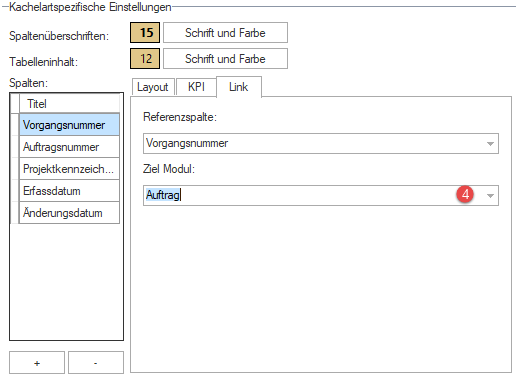Switch to the KPI tab
Image resolution: width=518 pixels, height=379 pixels.
tap(196, 87)
